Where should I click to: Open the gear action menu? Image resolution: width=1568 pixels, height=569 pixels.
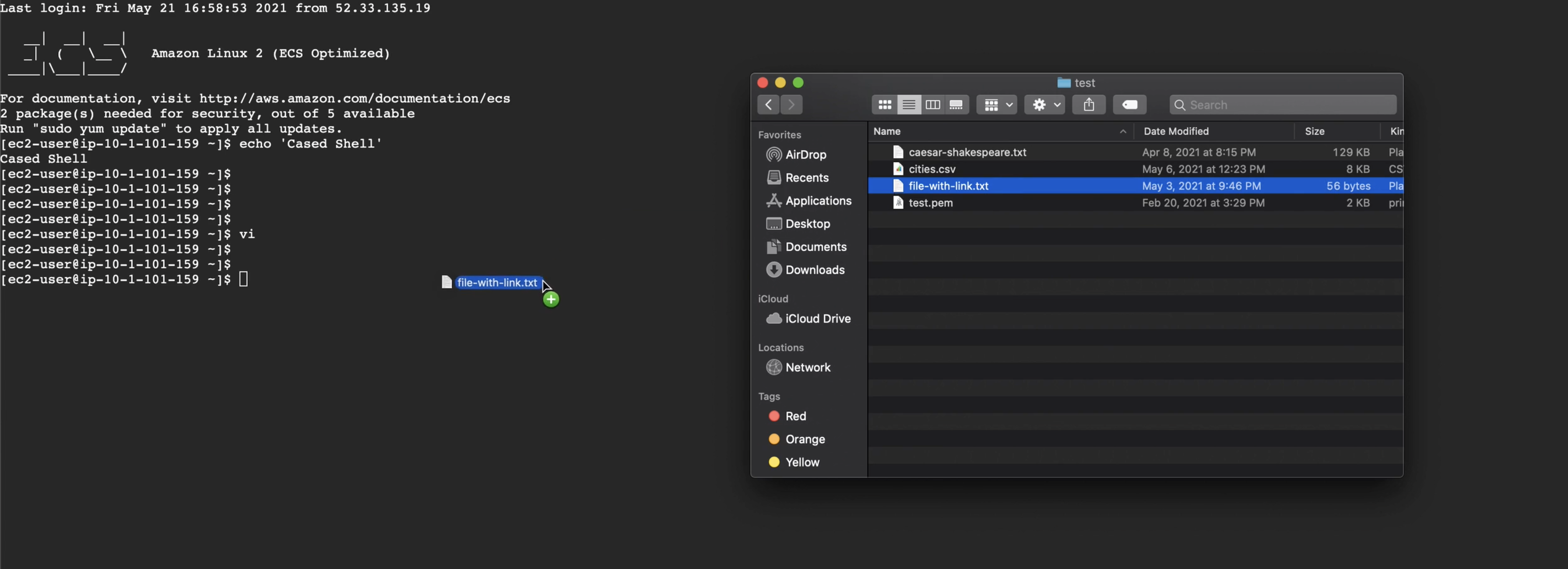1044,105
